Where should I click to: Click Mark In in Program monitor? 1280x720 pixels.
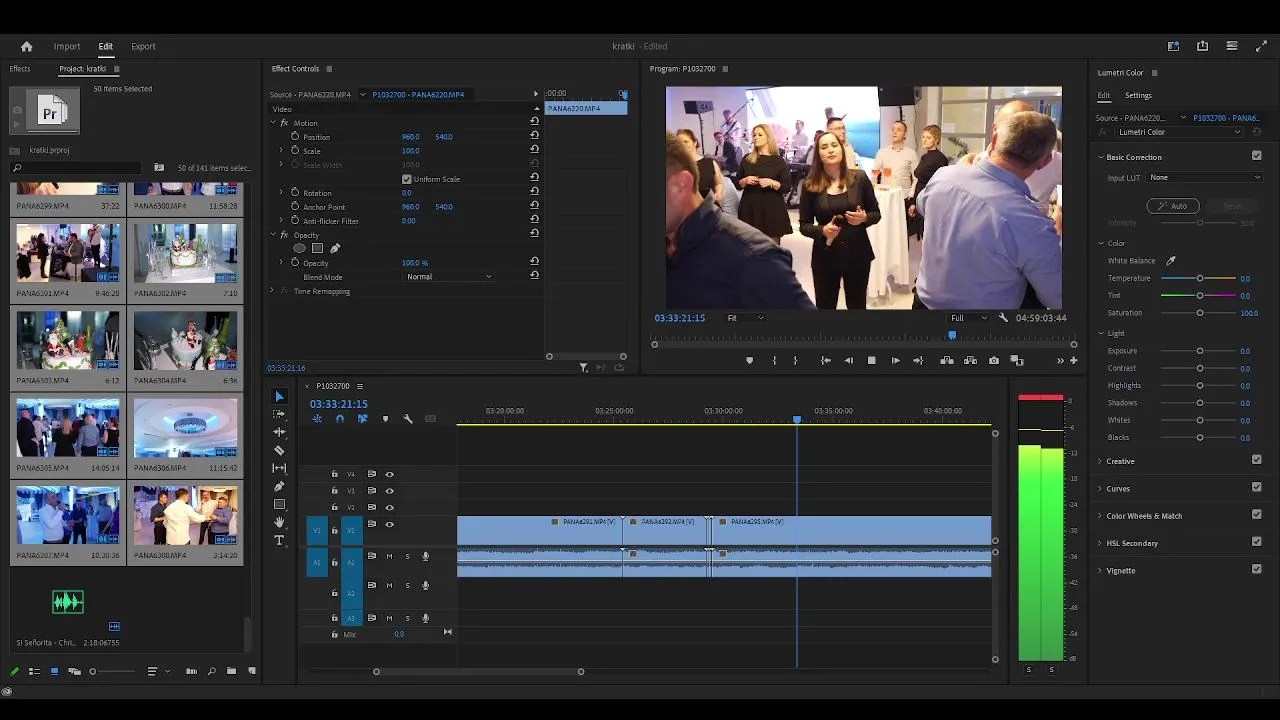[774, 360]
